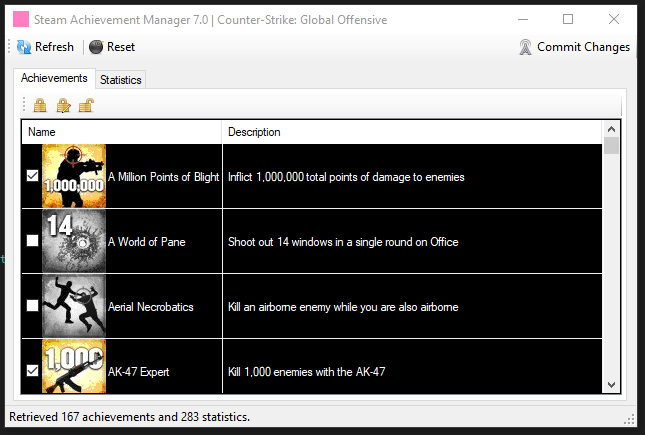The image size is (645, 435).
Task: Click the Reset bomb icon button
Action: click(112, 47)
